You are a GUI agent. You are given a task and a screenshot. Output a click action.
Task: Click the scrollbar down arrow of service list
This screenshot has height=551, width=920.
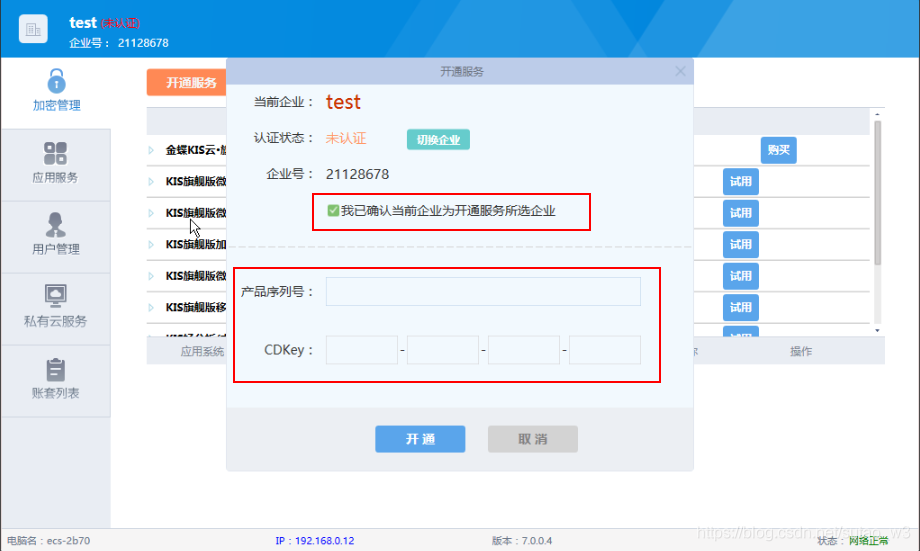tap(878, 331)
